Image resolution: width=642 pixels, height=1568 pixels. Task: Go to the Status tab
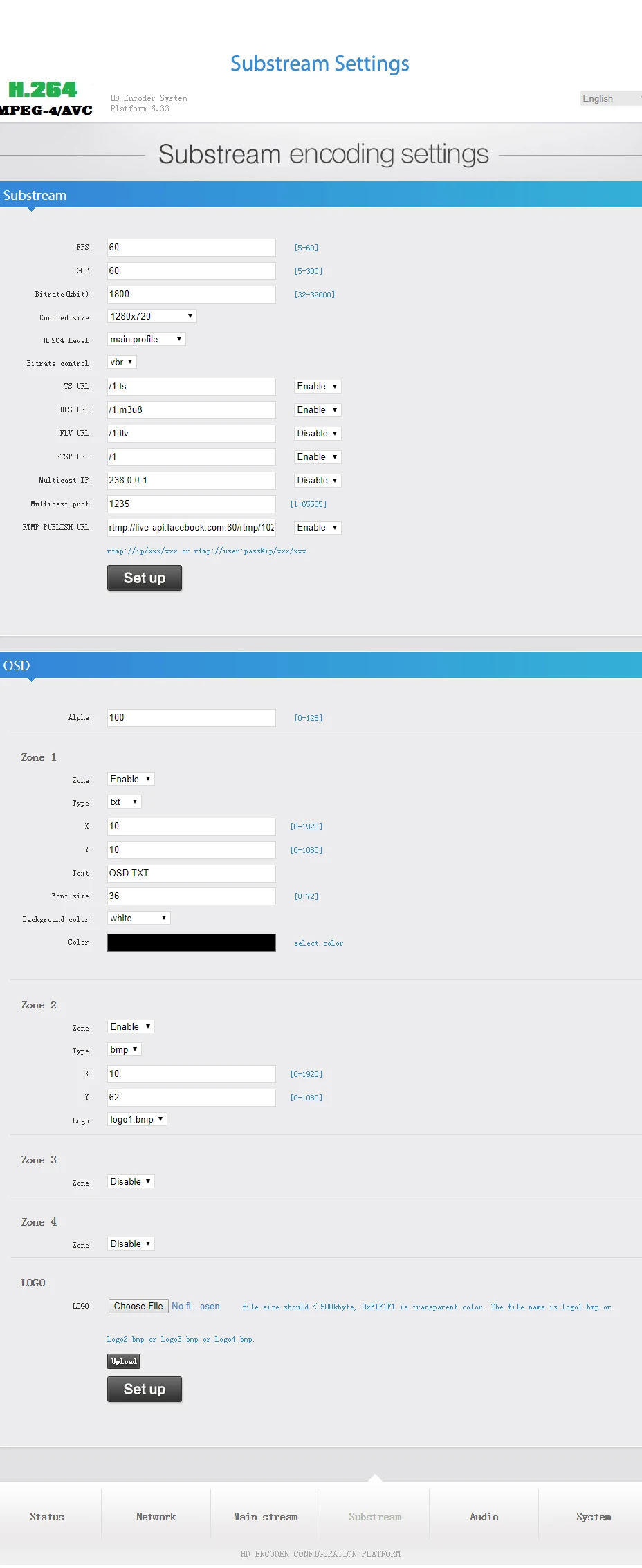point(47,1517)
